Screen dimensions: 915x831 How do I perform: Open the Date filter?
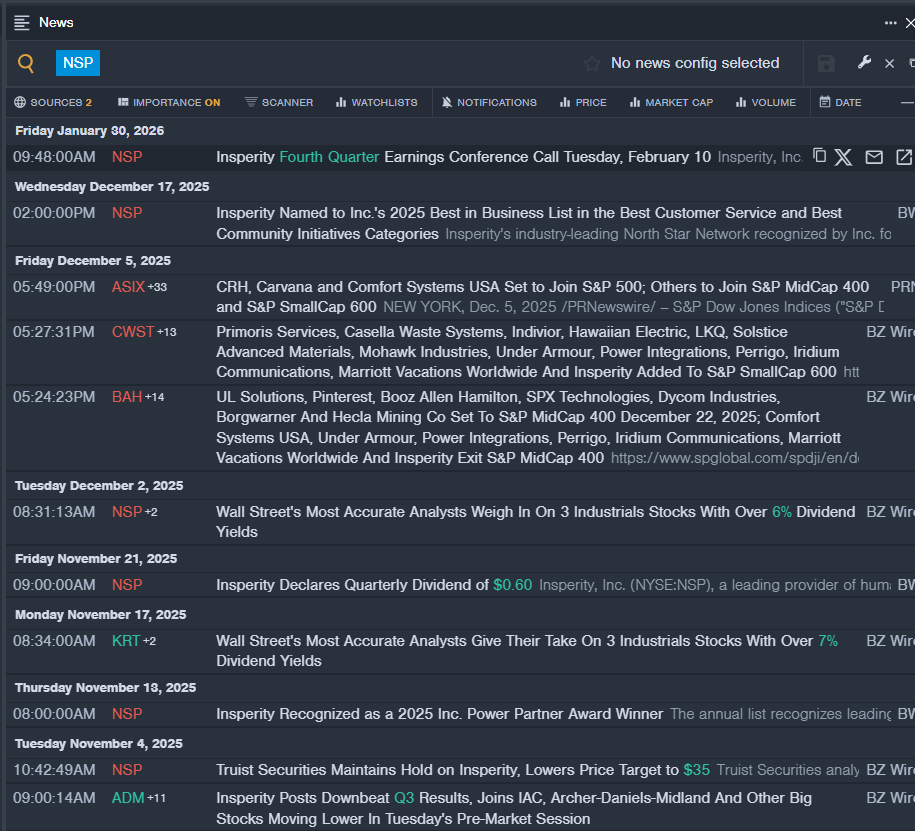(840, 102)
